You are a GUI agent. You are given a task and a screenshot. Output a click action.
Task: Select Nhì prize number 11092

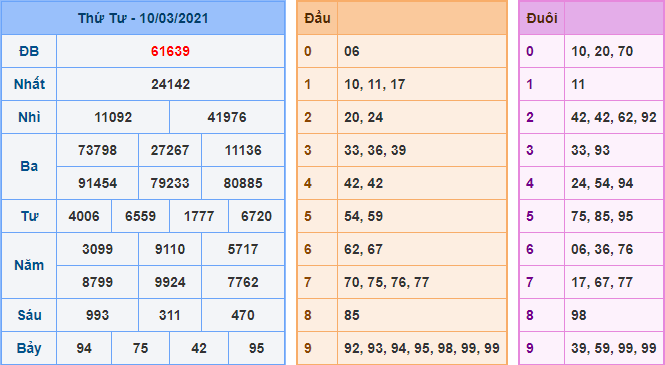coord(113,117)
